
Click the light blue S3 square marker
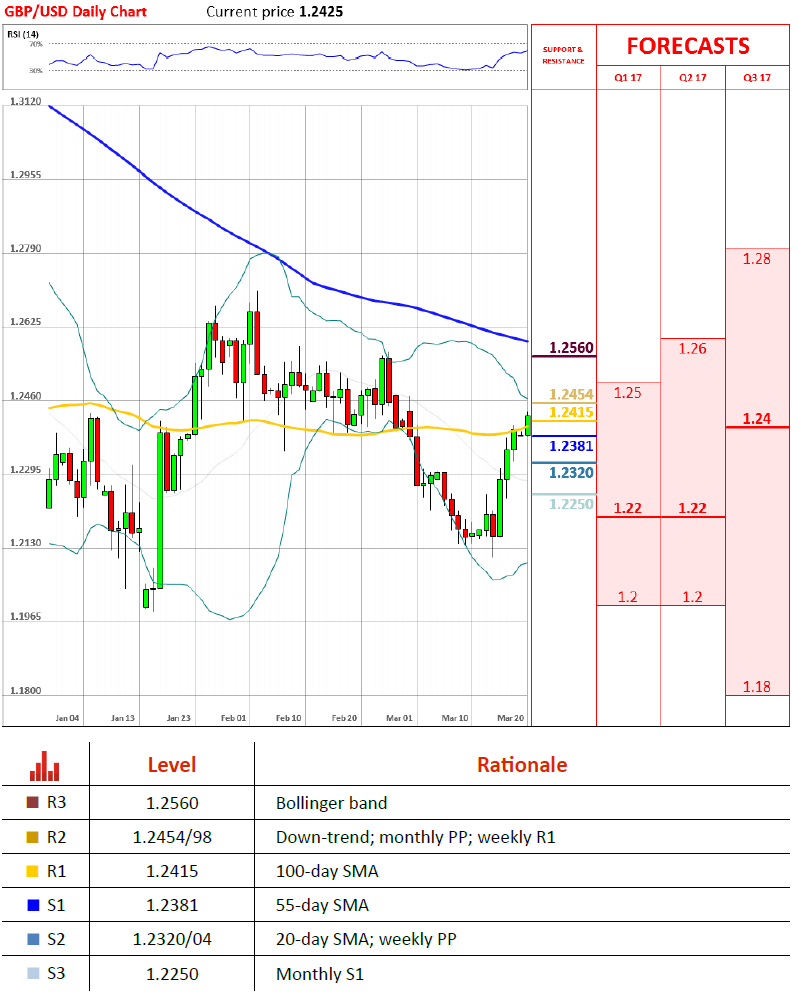coord(33,973)
